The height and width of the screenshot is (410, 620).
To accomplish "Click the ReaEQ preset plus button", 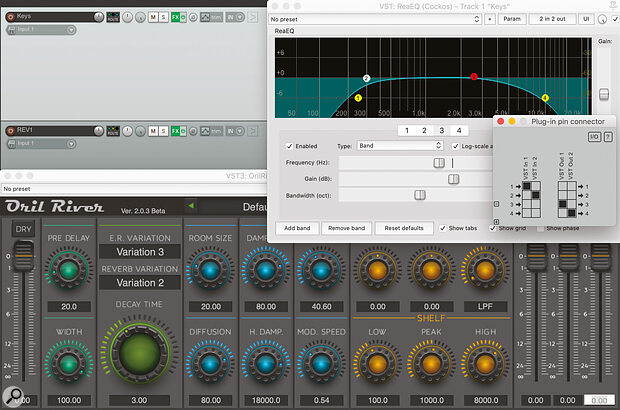I will pos(490,19).
